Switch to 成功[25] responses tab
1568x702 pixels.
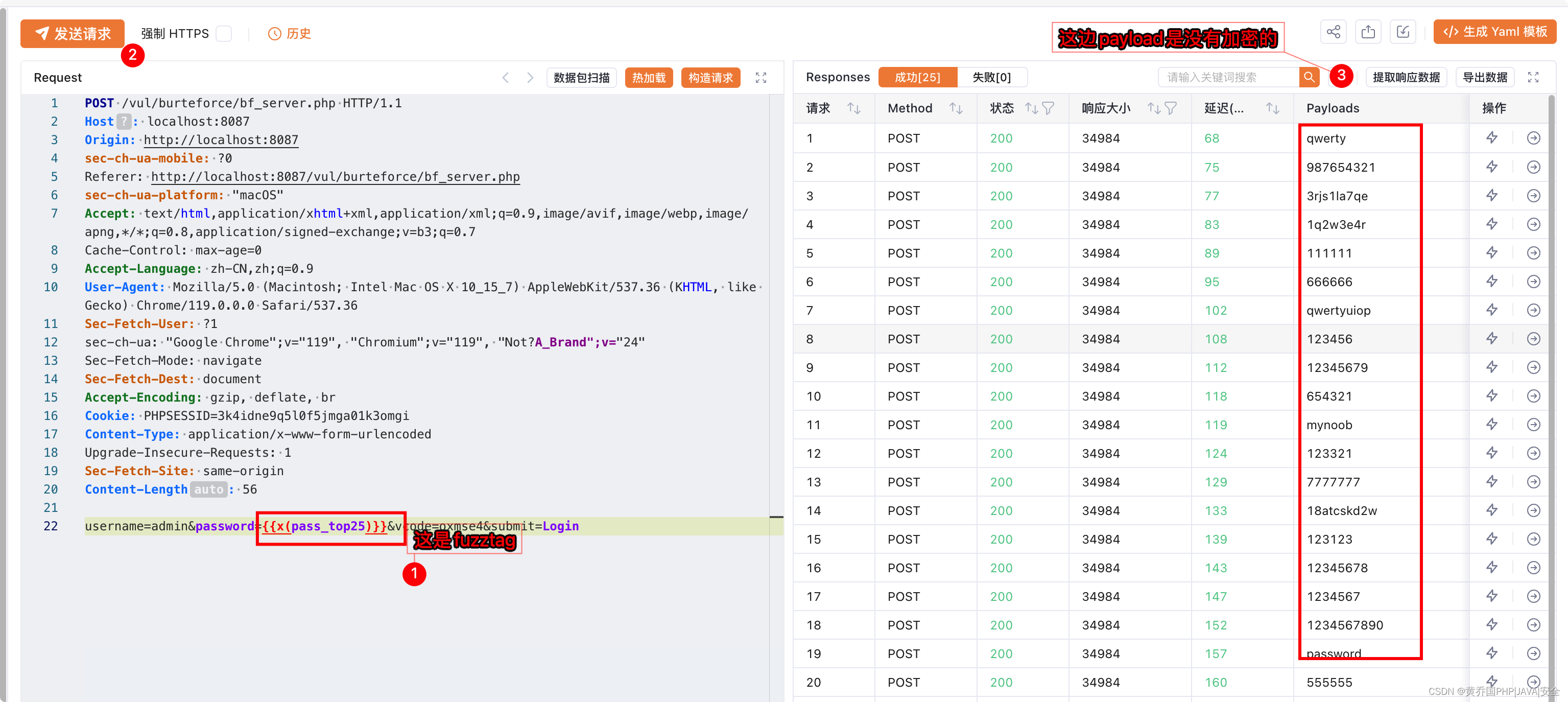tap(917, 77)
